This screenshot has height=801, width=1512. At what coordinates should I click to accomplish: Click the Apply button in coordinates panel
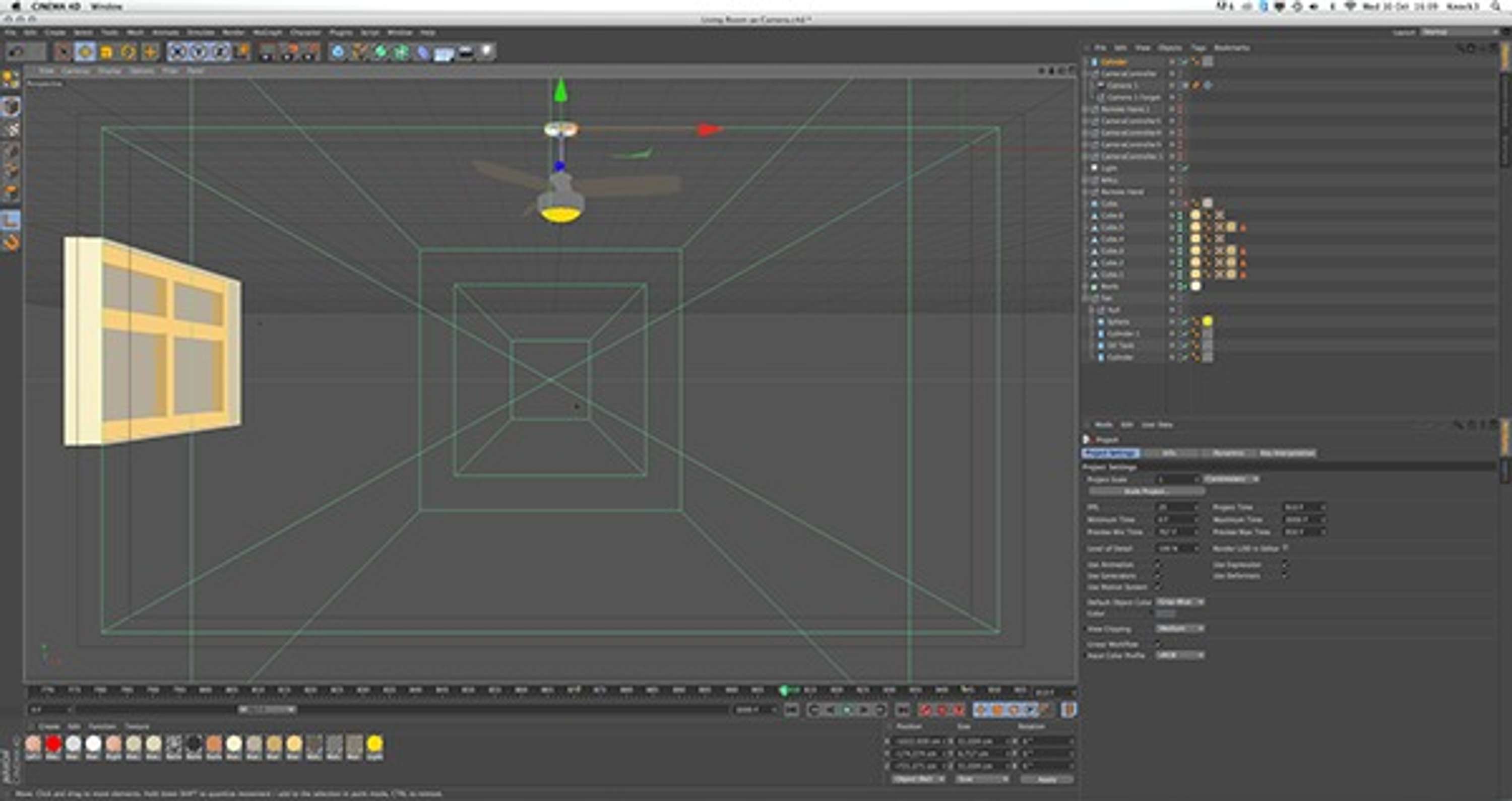1046,779
